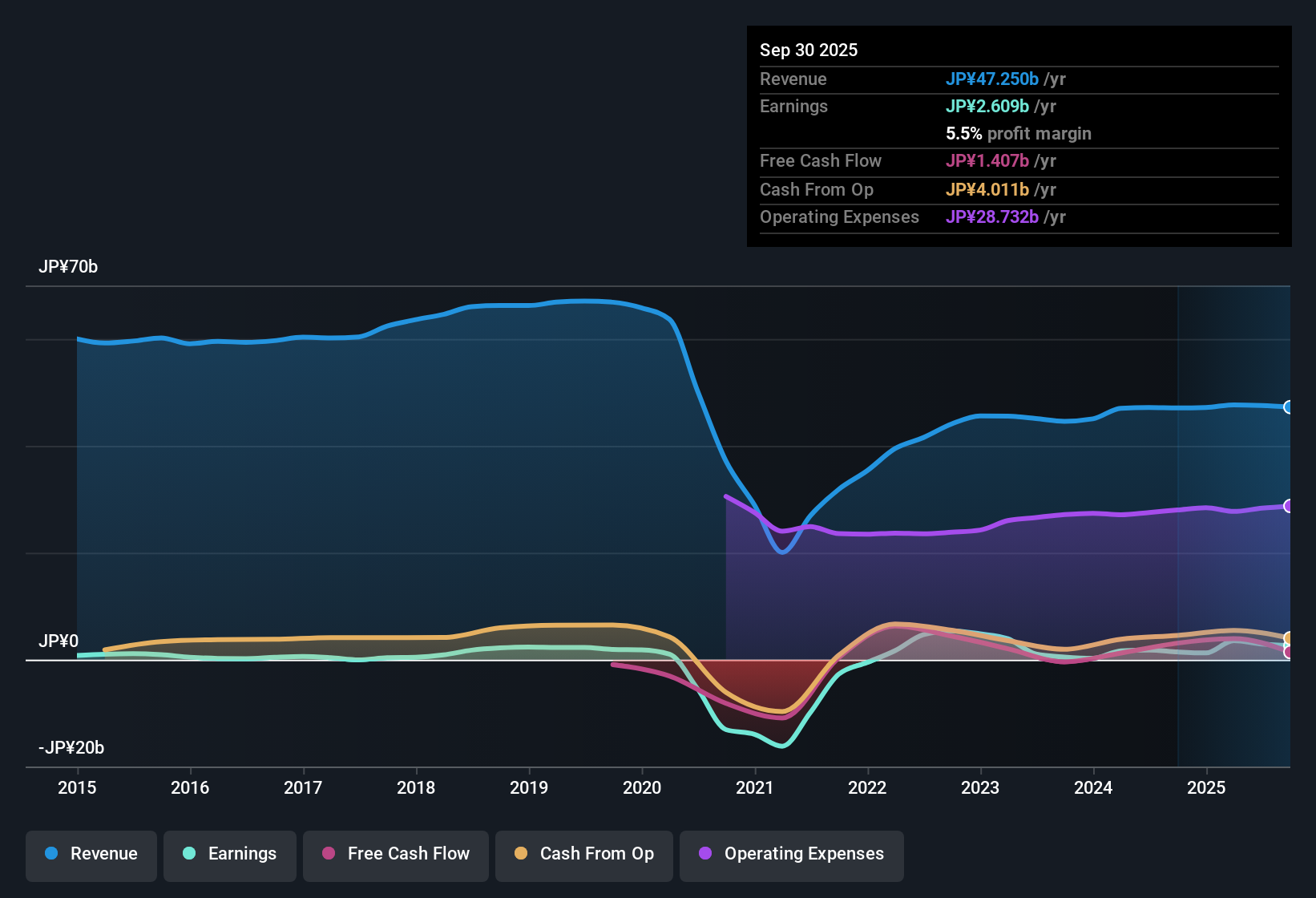
Task: Click the Revenue endpoint marker on the chart
Action: 1288,407
